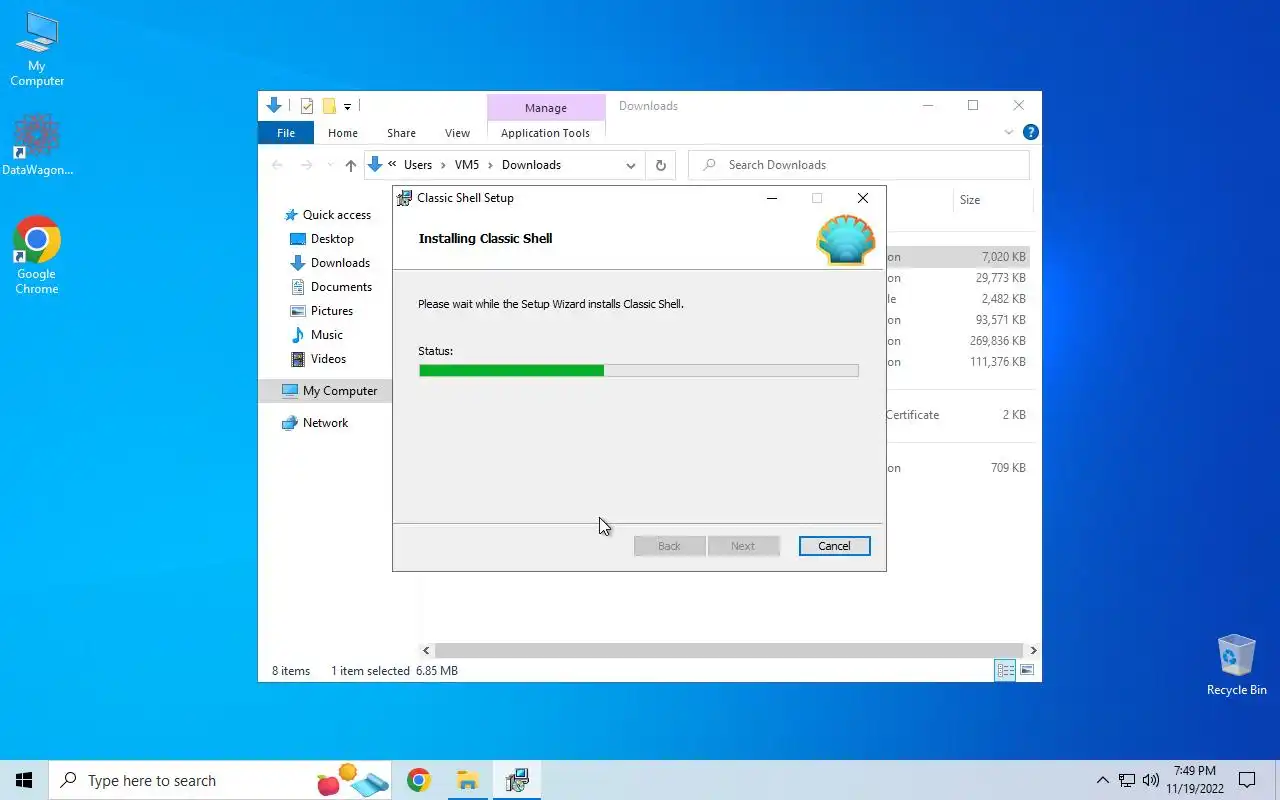Open the Recycle Bin desktop icon
Viewport: 1280px width, 800px height.
click(x=1236, y=664)
